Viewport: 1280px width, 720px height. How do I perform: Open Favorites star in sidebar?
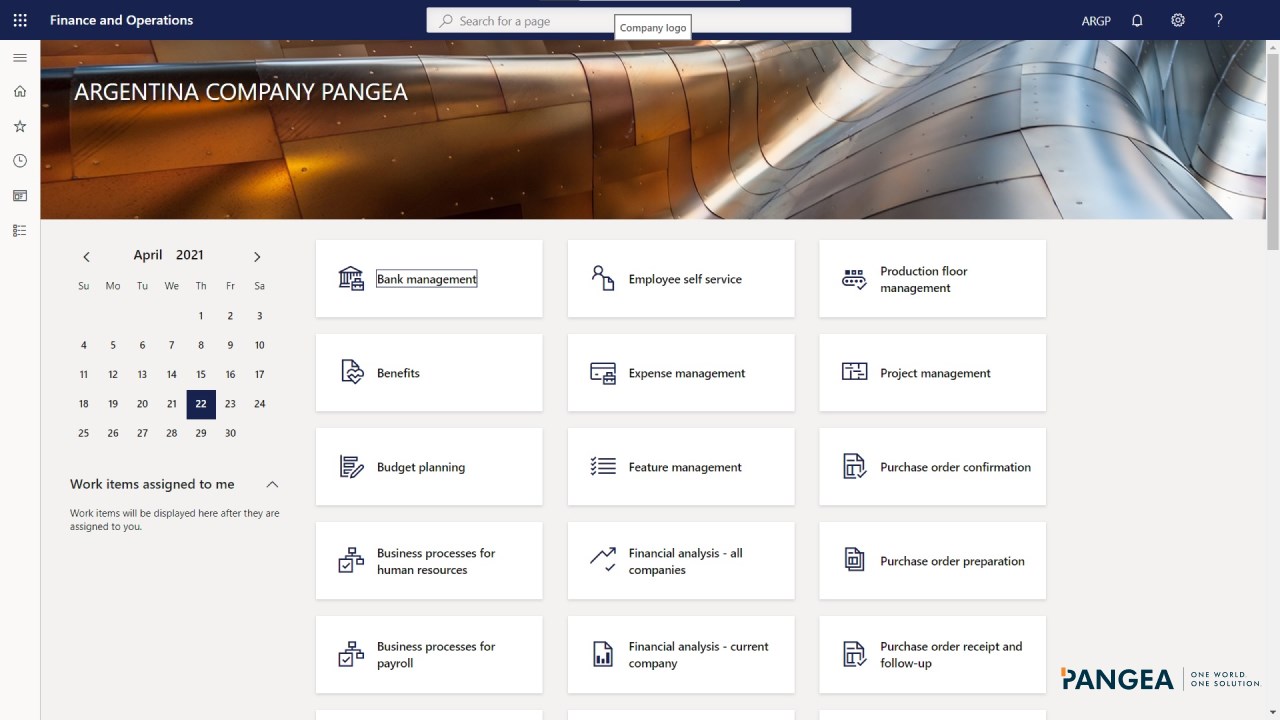[20, 126]
